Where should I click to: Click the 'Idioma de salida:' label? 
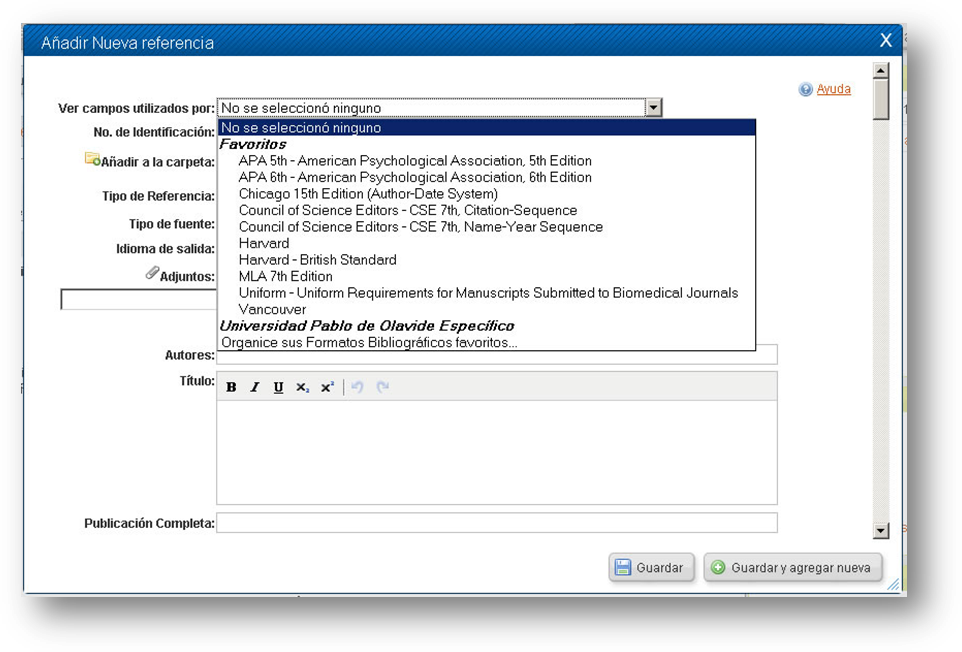(x=165, y=249)
